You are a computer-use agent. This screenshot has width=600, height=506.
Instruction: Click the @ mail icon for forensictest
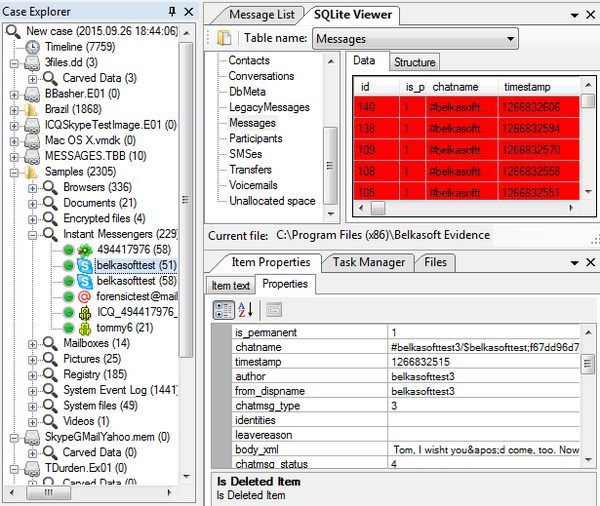click(85, 297)
